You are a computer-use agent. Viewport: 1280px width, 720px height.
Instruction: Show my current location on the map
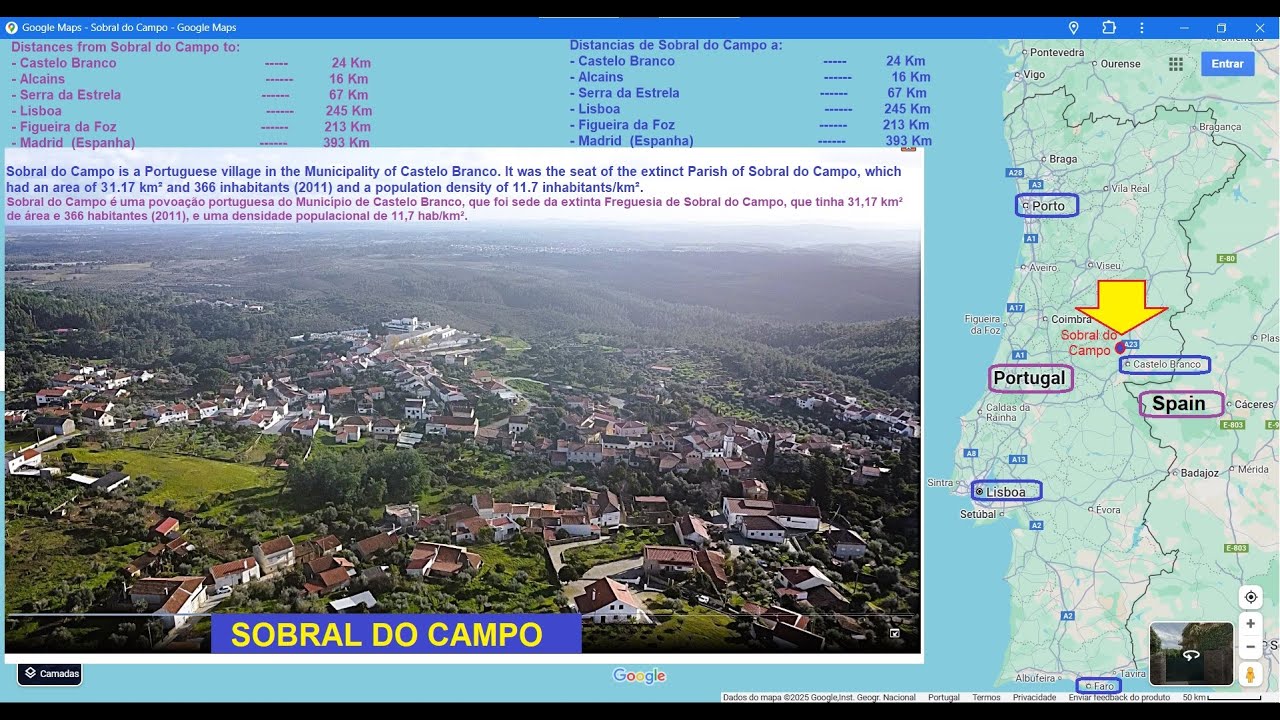(x=1250, y=598)
